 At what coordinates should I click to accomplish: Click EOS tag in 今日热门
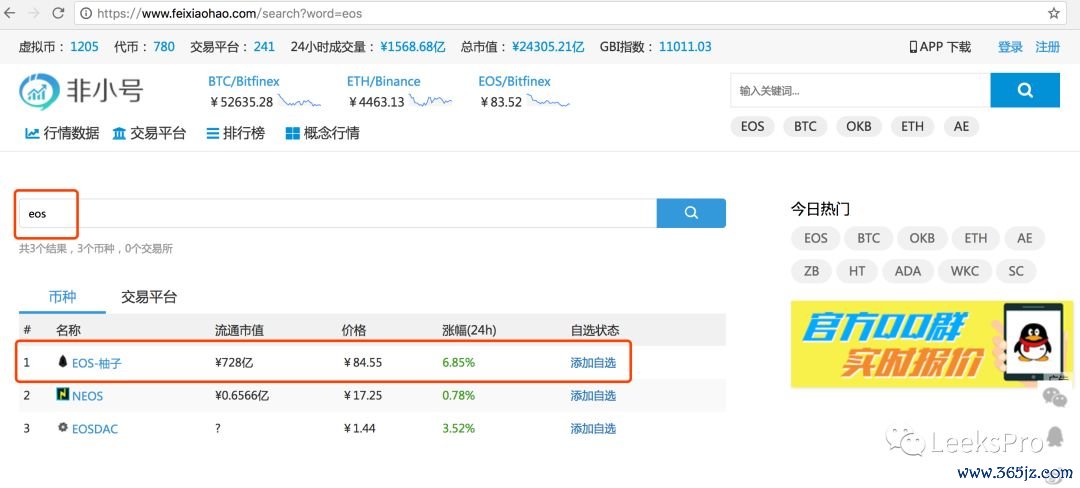click(816, 238)
